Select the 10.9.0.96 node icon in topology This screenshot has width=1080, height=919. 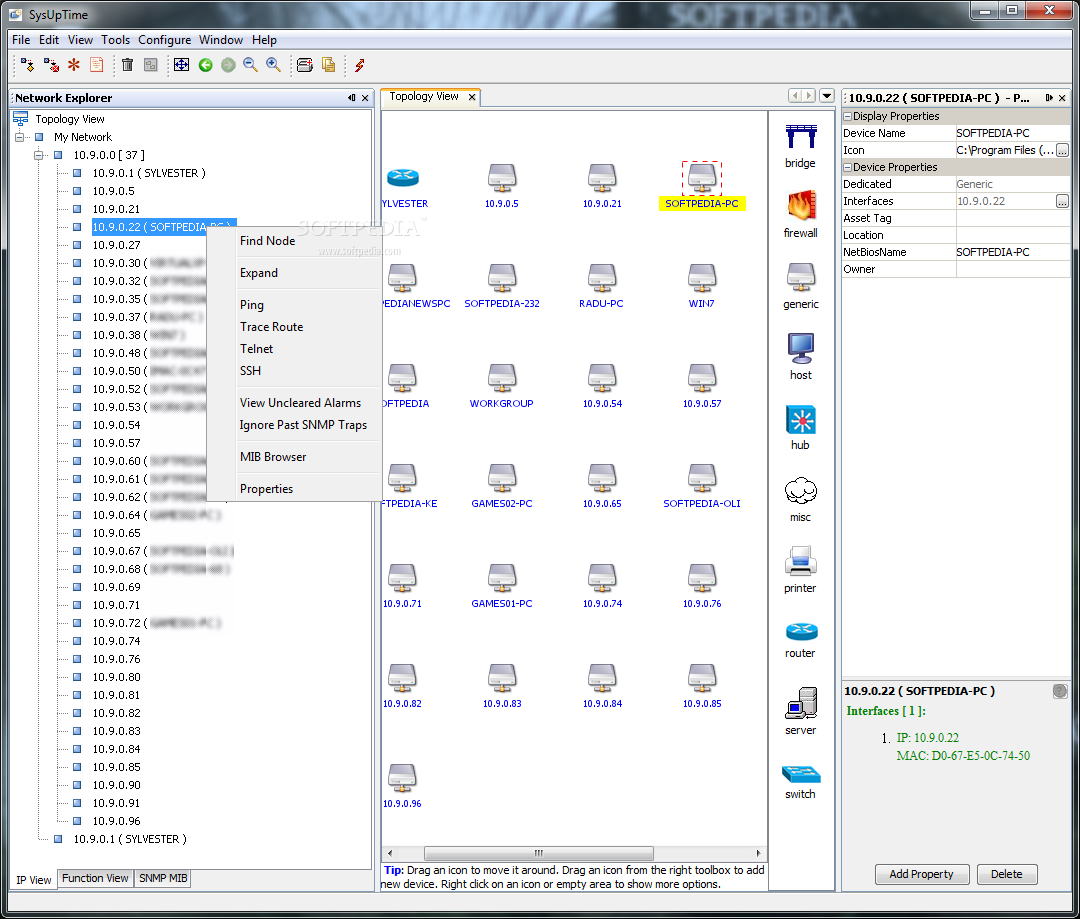point(402,778)
